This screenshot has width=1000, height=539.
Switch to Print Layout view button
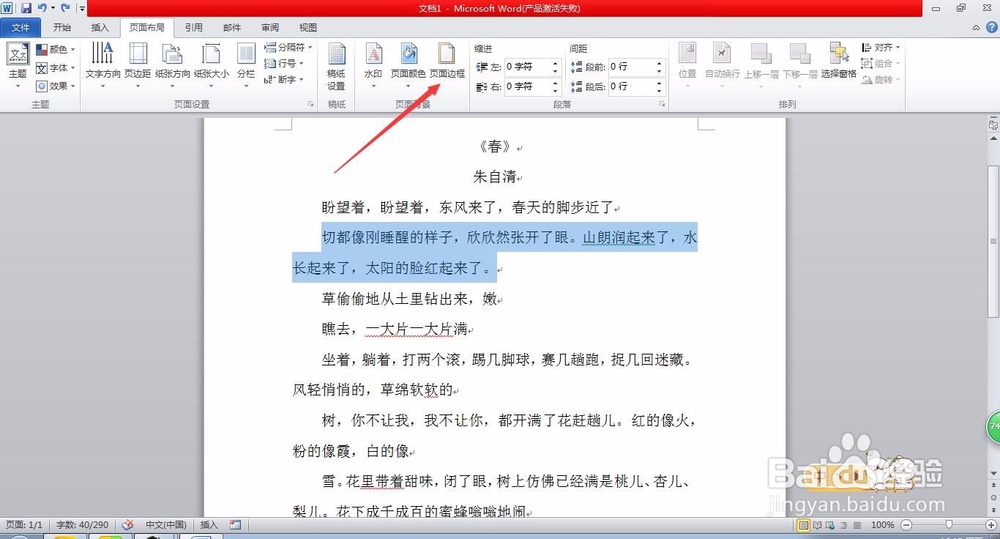pos(804,525)
